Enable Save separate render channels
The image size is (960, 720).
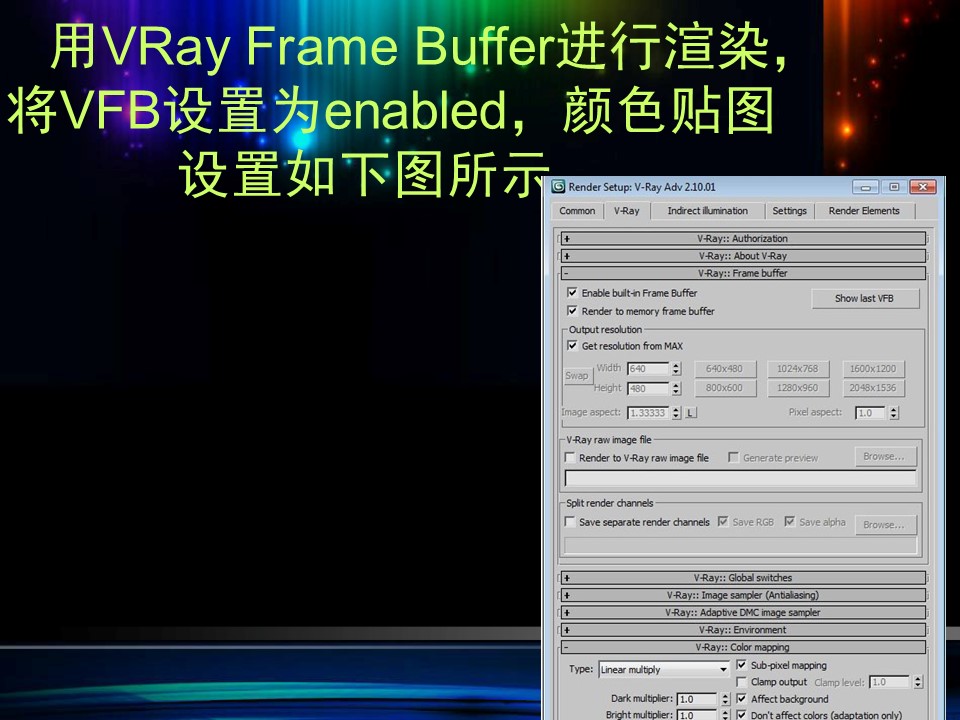(x=570, y=522)
